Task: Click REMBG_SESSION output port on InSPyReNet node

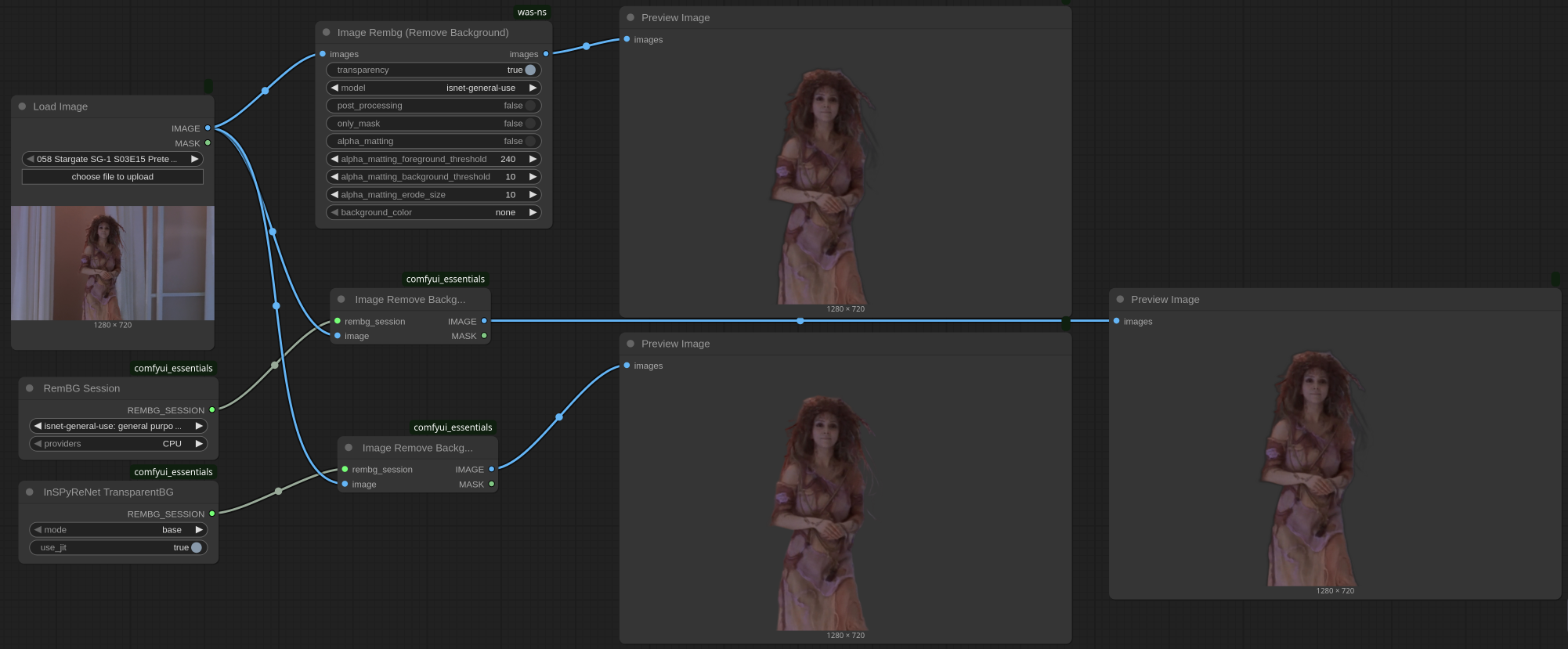Action: [x=212, y=514]
